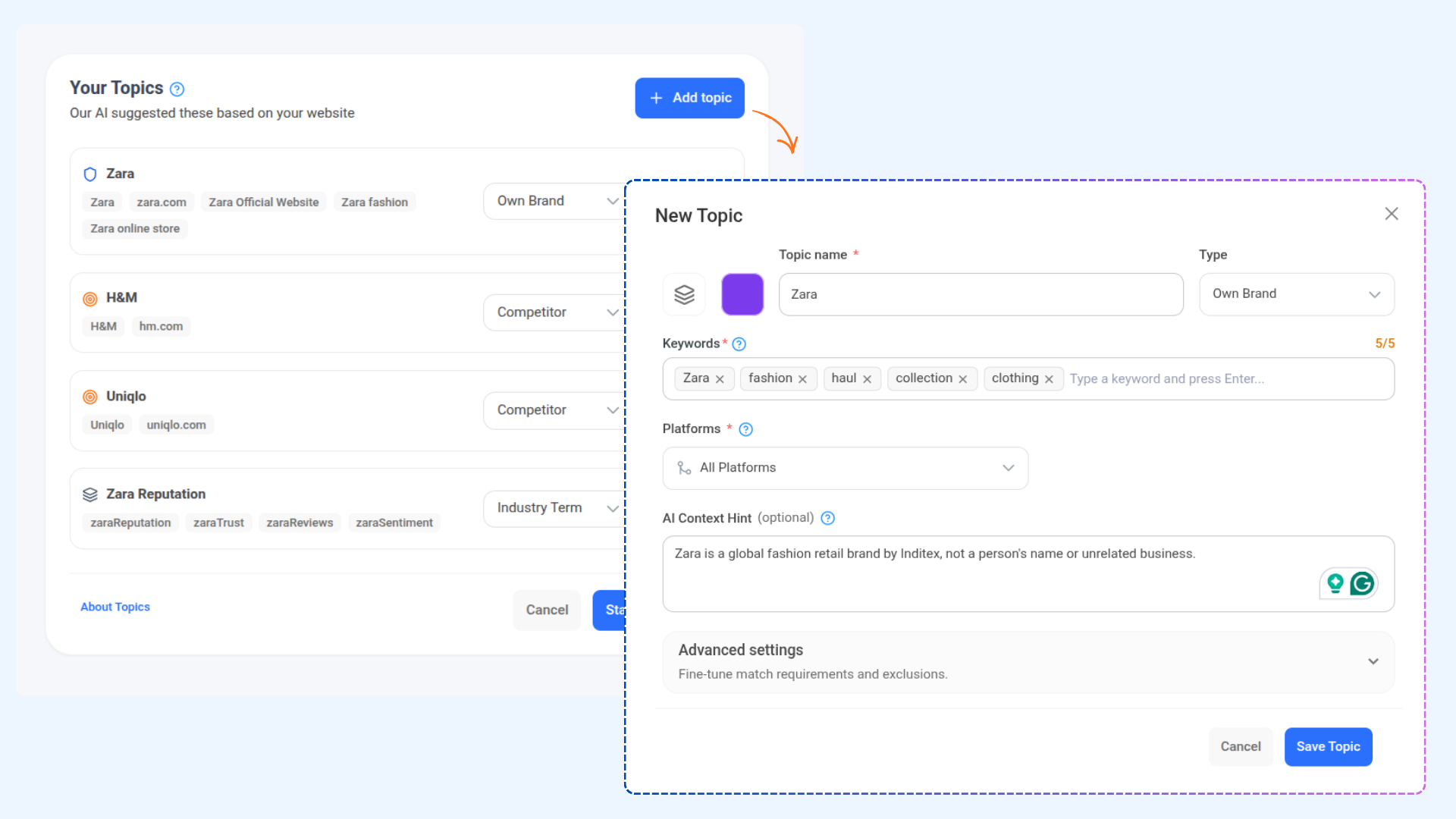Click the AI Context Hint text area
Viewport: 1456px width, 819px height.
pos(1028,573)
